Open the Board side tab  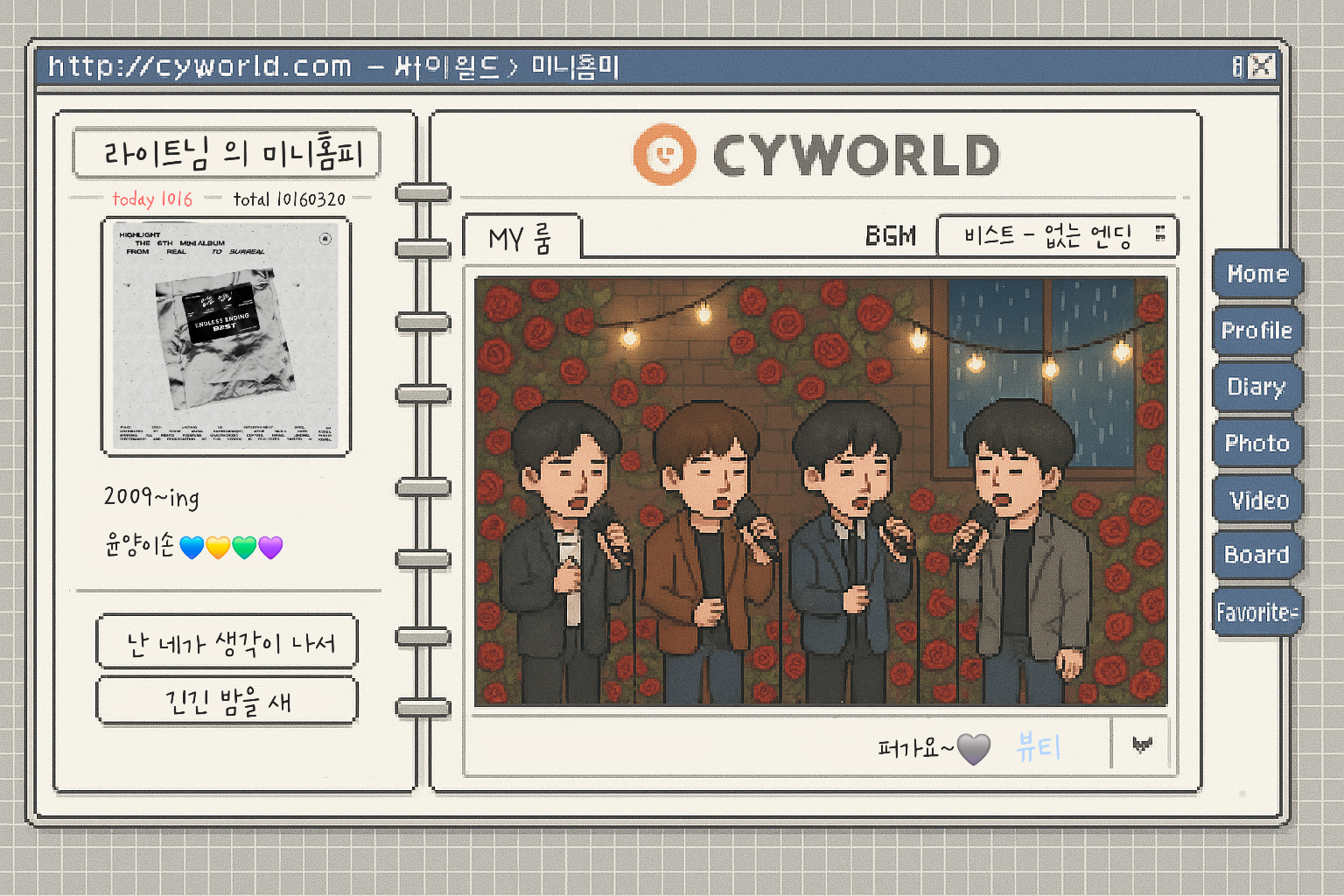pyautogui.click(x=1257, y=555)
